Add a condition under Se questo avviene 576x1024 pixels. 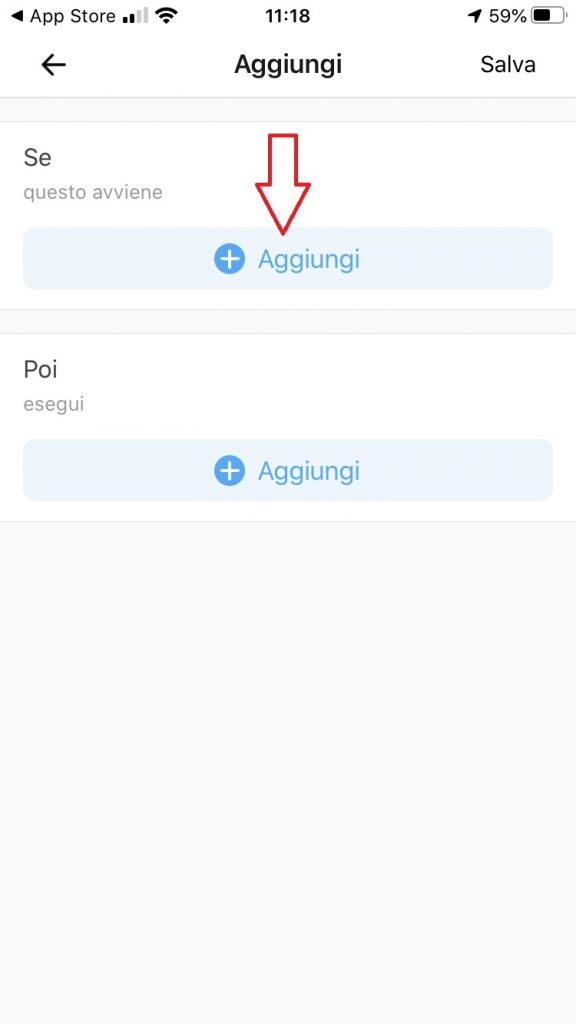point(288,259)
